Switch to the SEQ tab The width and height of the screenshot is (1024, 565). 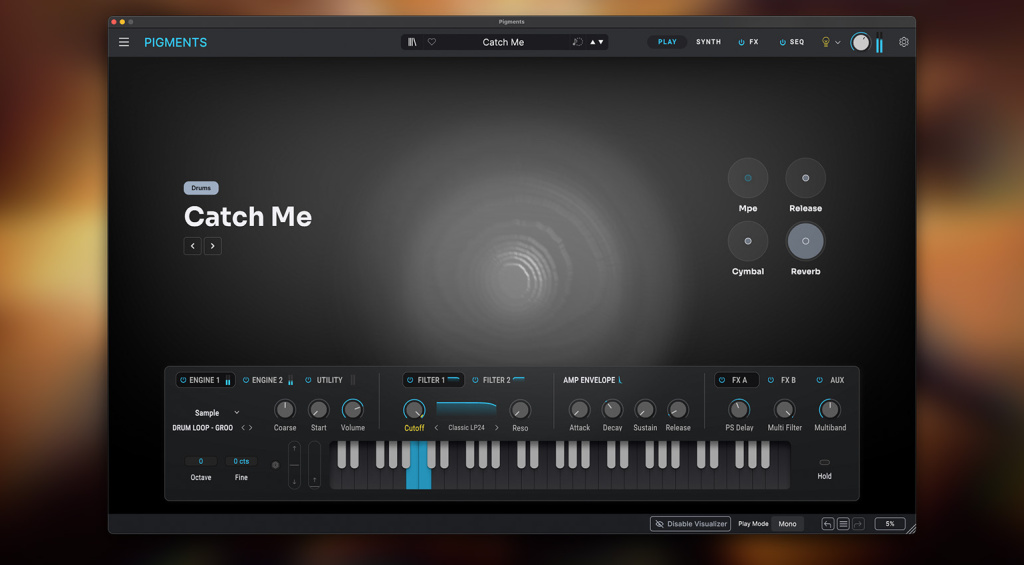[x=796, y=42]
